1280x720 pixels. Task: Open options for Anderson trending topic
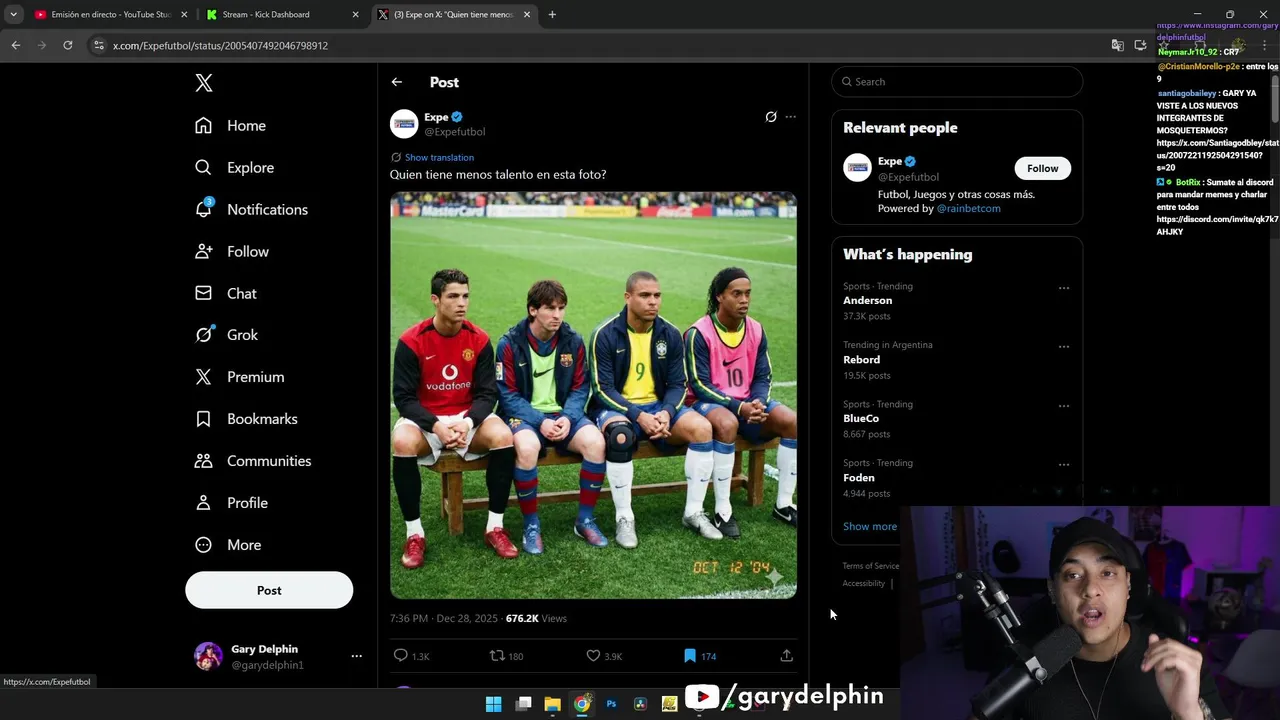tap(1064, 288)
